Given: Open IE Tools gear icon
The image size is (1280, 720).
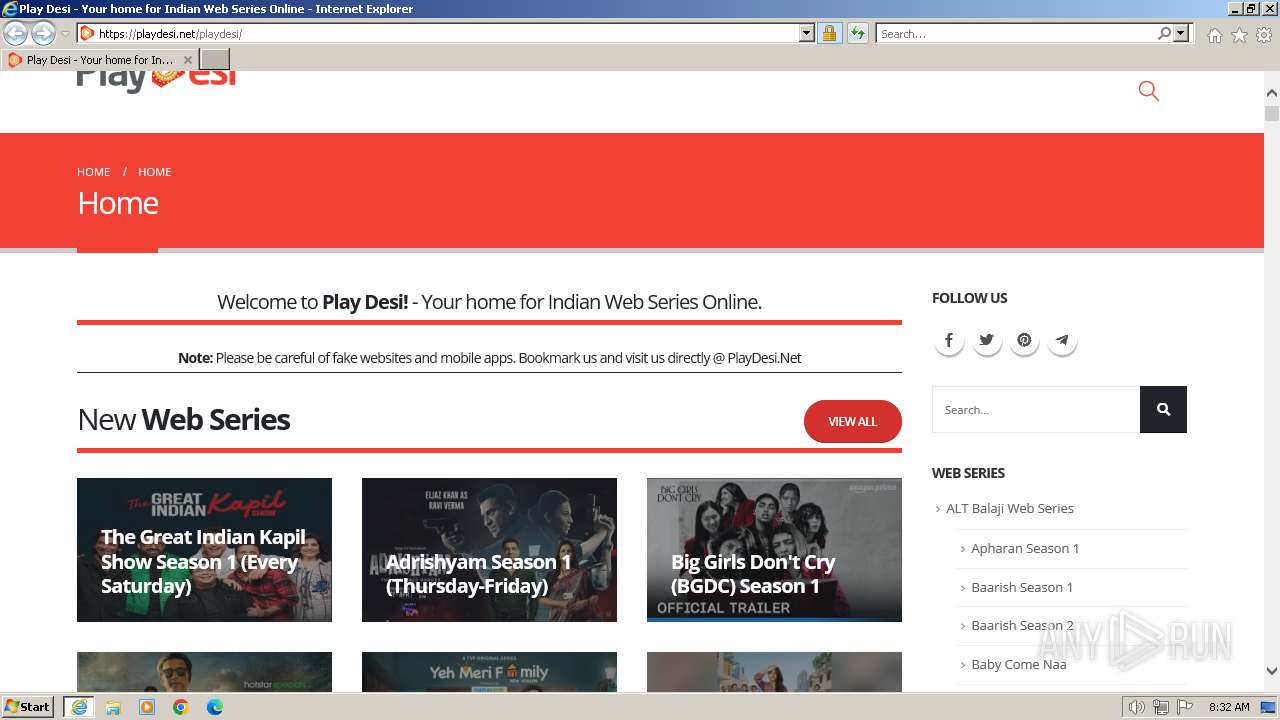Looking at the screenshot, I should point(1264,35).
